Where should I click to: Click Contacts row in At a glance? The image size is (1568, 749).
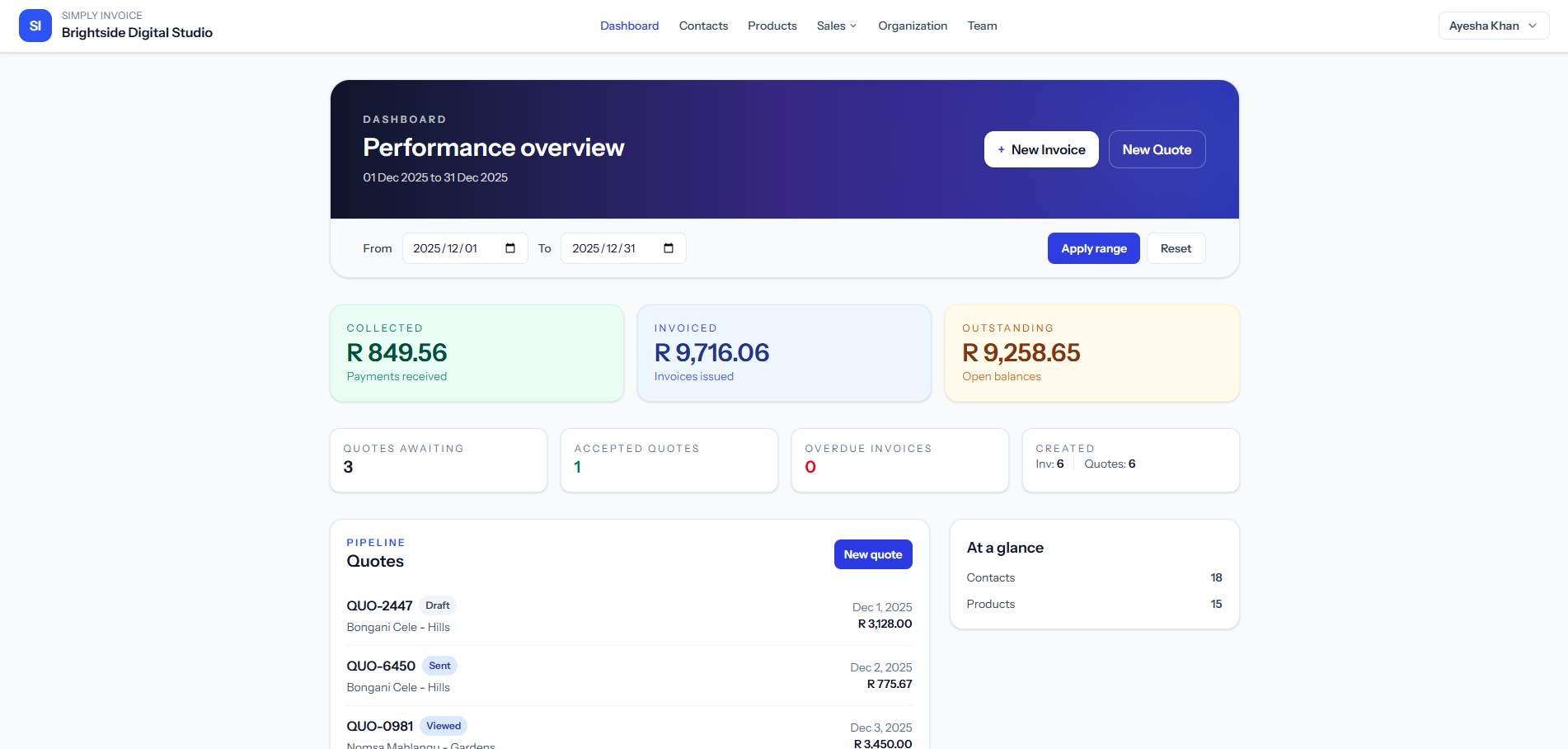pos(1094,577)
